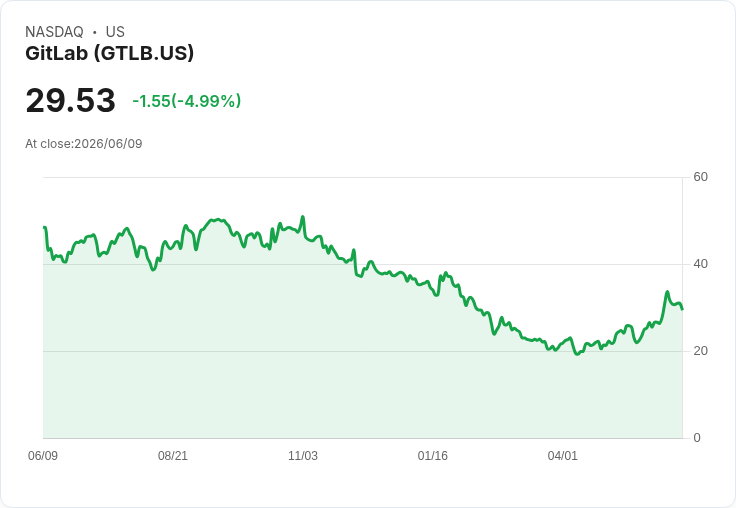Click the 40 y-axis value label
The height and width of the screenshot is (508, 736).
700,264
